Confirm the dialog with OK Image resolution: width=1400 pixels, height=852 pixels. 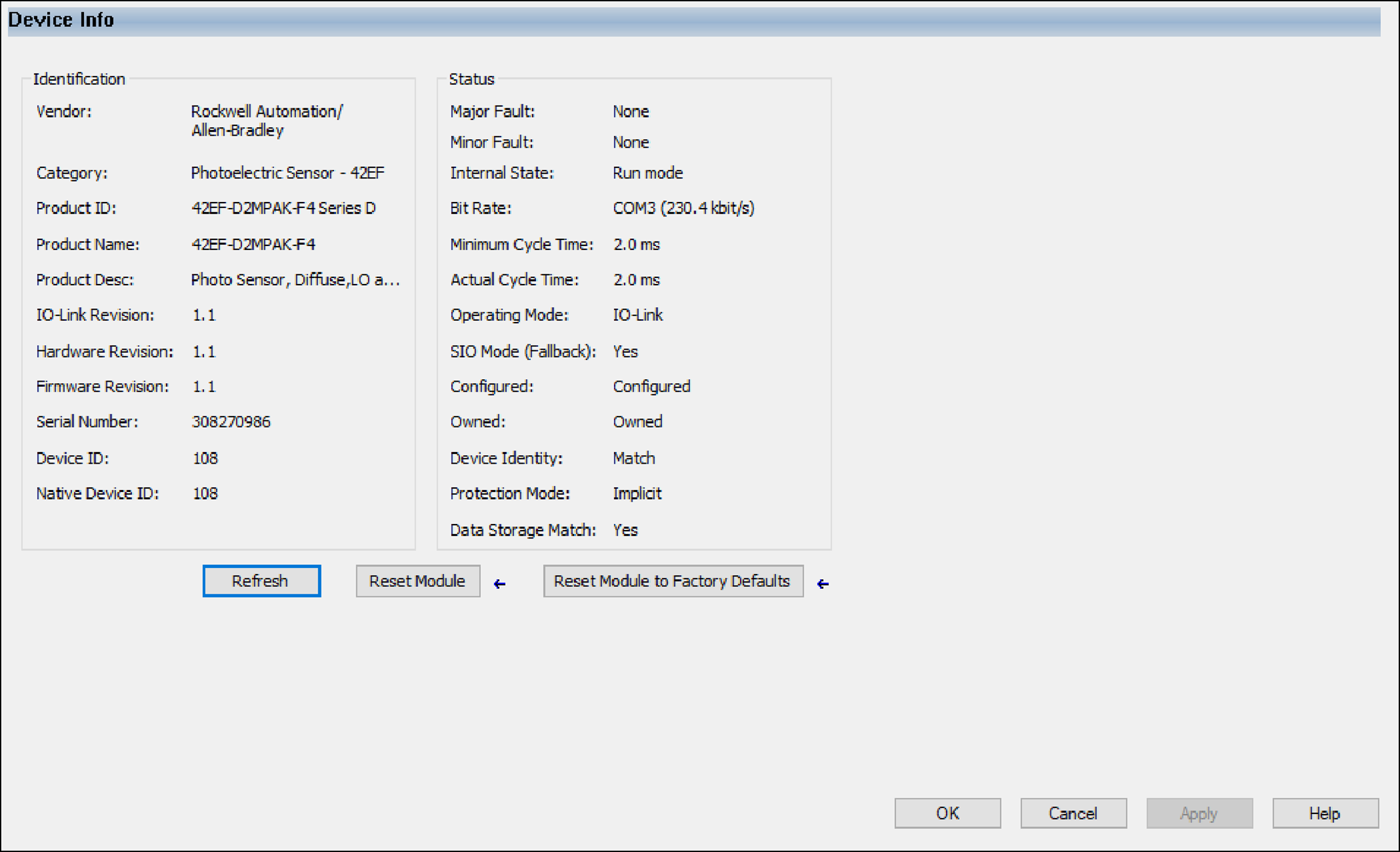[947, 813]
